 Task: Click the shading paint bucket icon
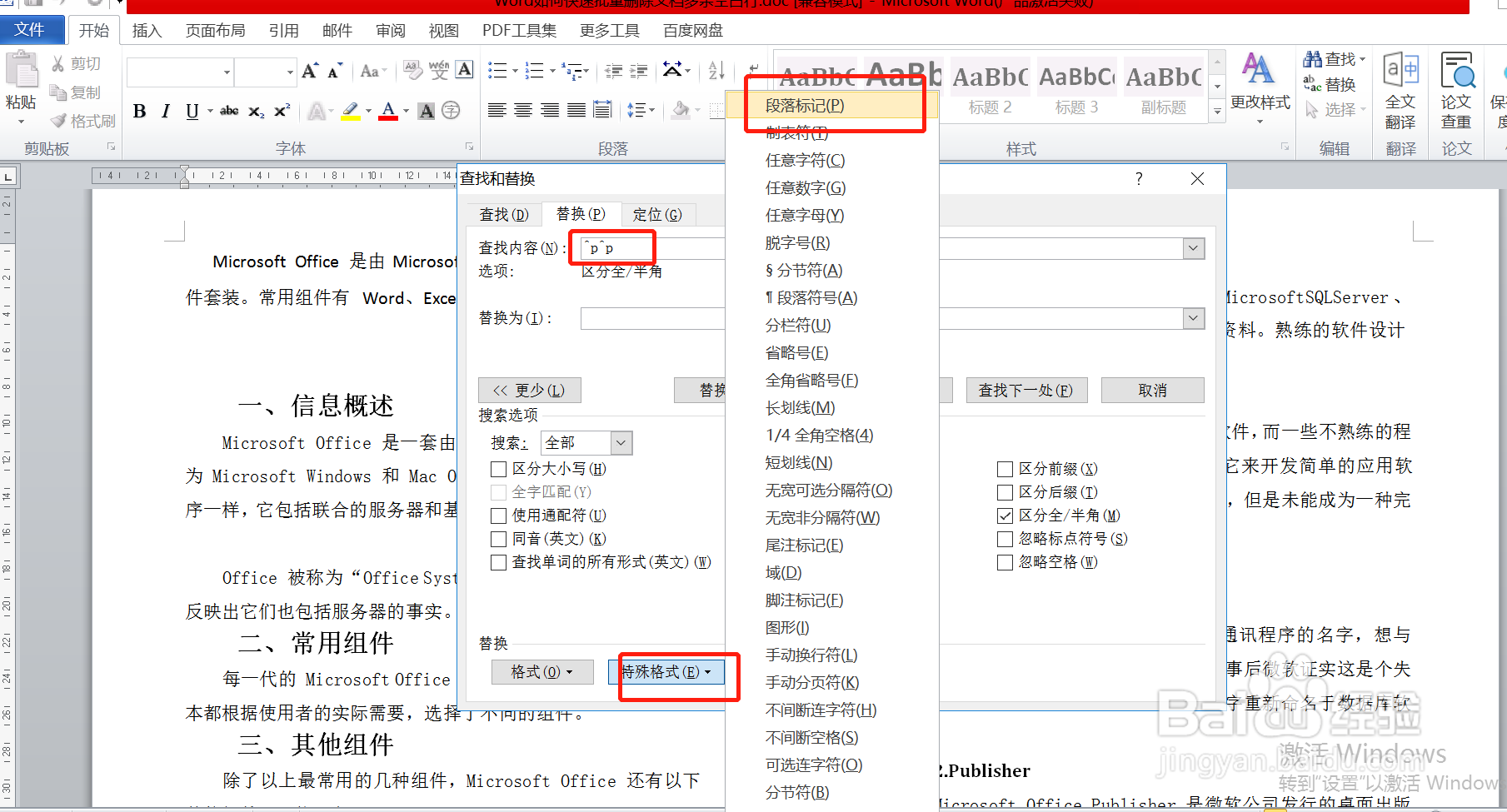point(681,110)
